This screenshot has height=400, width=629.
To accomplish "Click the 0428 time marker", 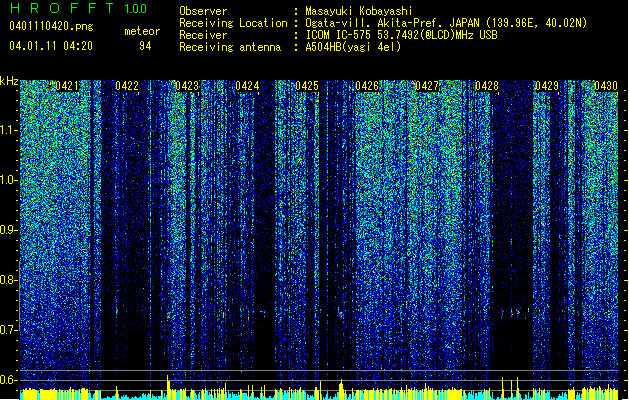I will 487,86.
